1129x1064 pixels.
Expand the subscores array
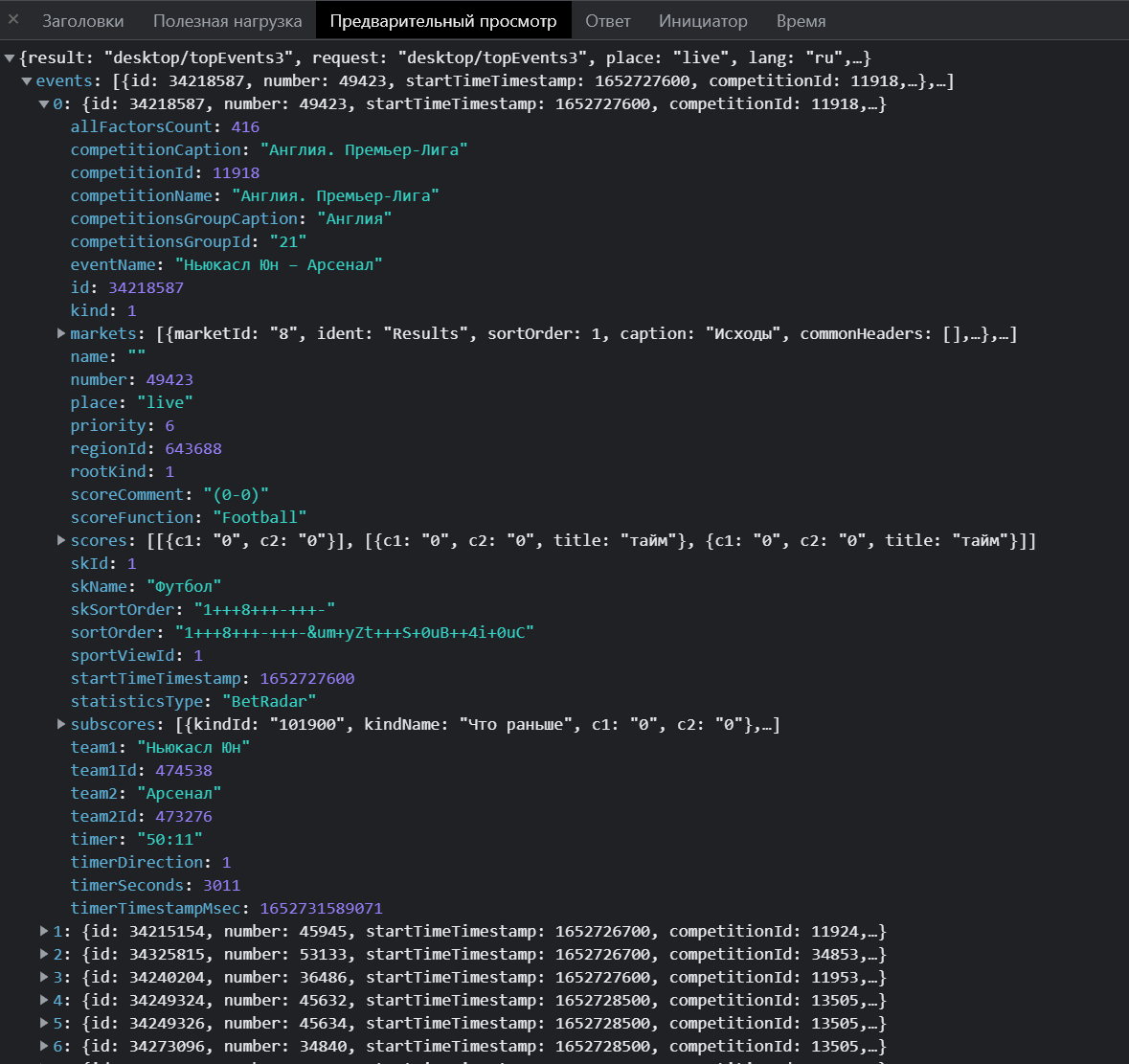[61, 724]
